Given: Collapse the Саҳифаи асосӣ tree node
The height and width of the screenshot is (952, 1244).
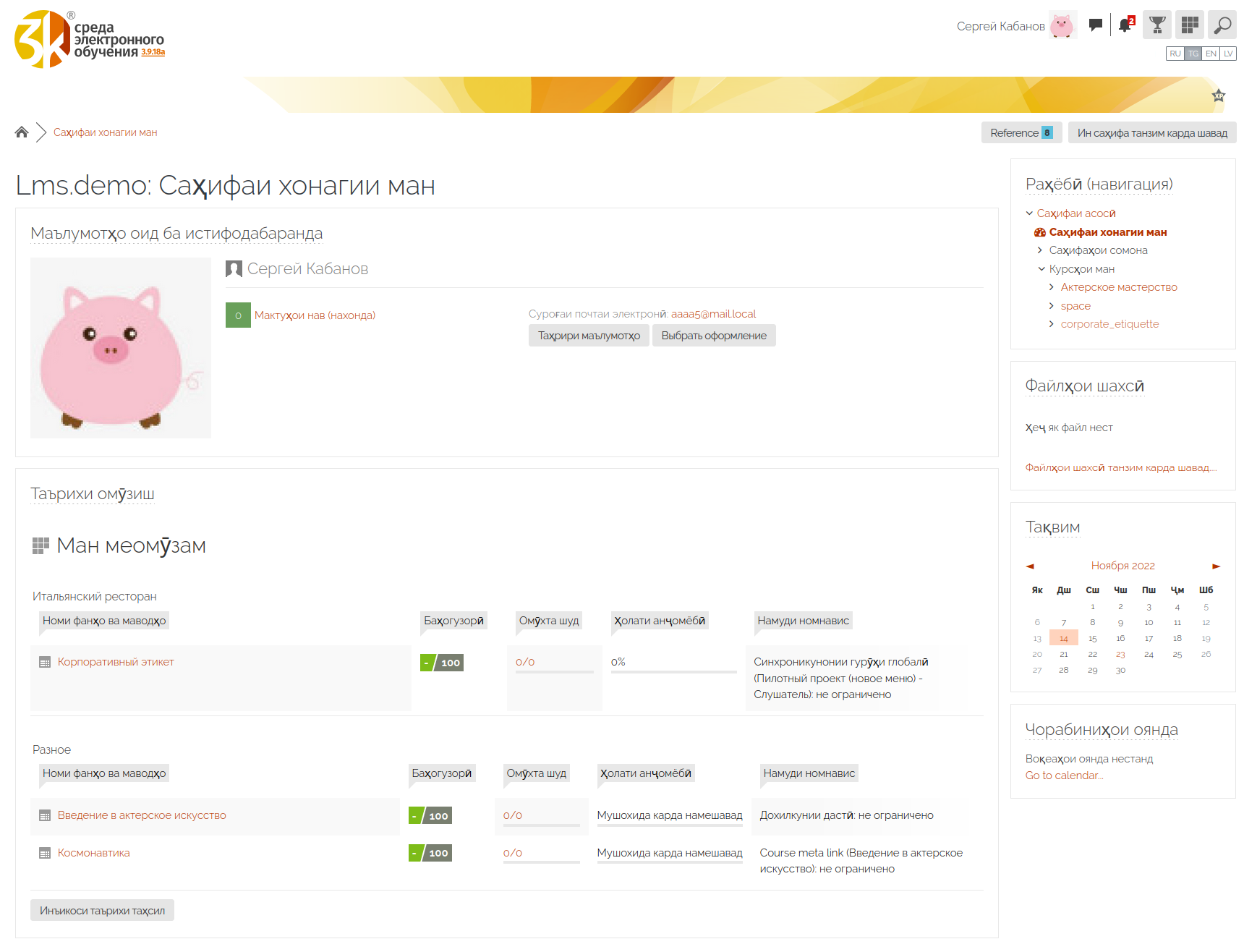Looking at the screenshot, I should [1029, 213].
